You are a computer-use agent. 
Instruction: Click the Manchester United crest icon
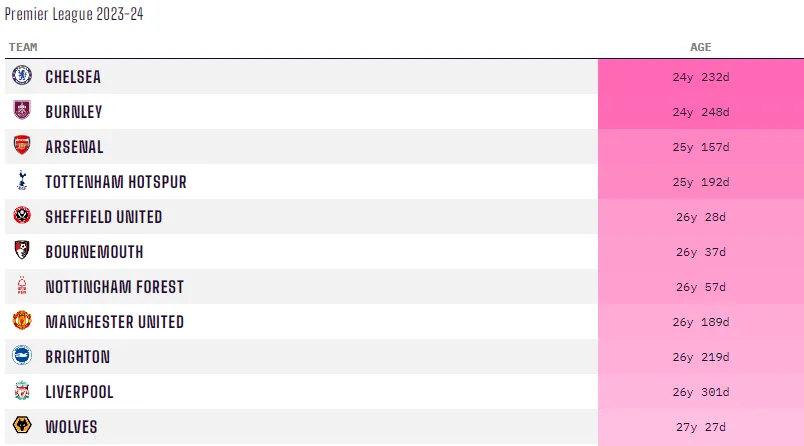pyautogui.click(x=22, y=321)
